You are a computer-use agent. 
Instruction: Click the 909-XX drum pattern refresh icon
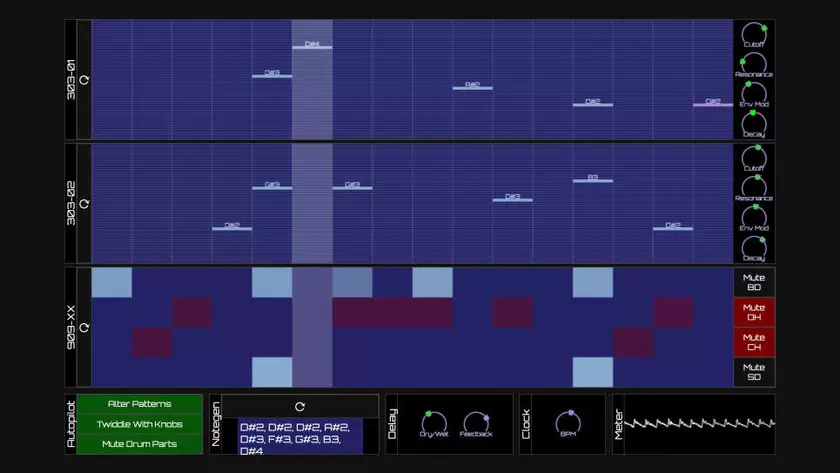[x=84, y=327]
